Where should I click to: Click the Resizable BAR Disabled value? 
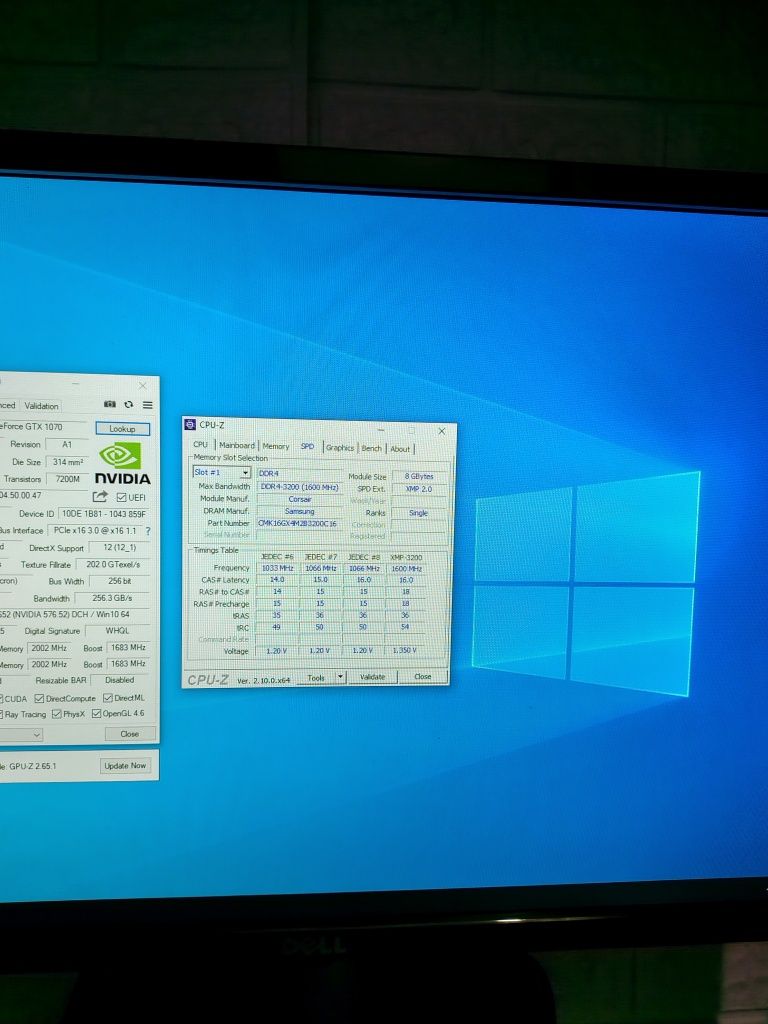(x=120, y=680)
